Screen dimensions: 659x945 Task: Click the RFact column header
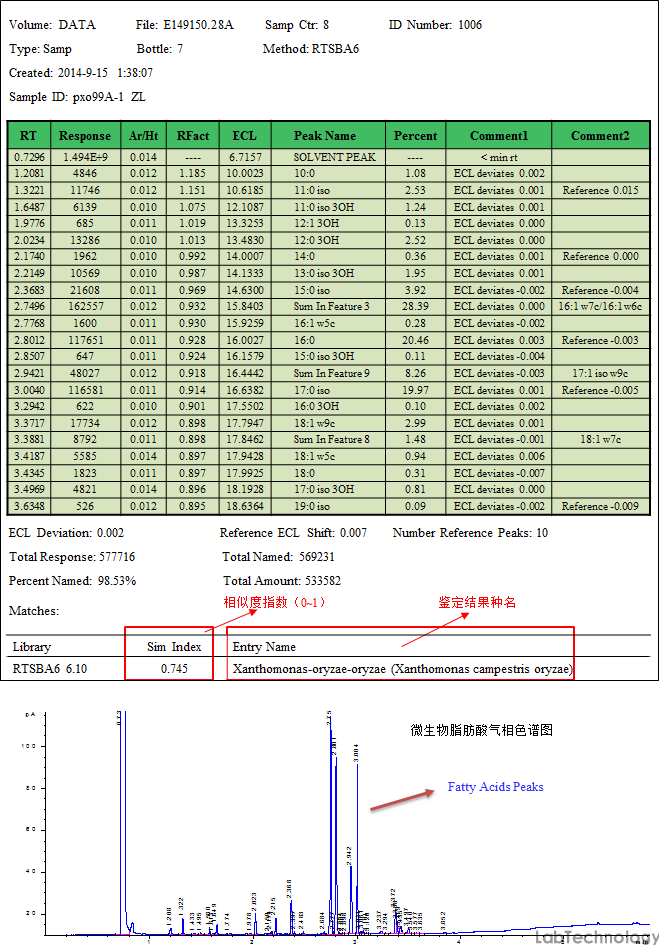[x=193, y=136]
